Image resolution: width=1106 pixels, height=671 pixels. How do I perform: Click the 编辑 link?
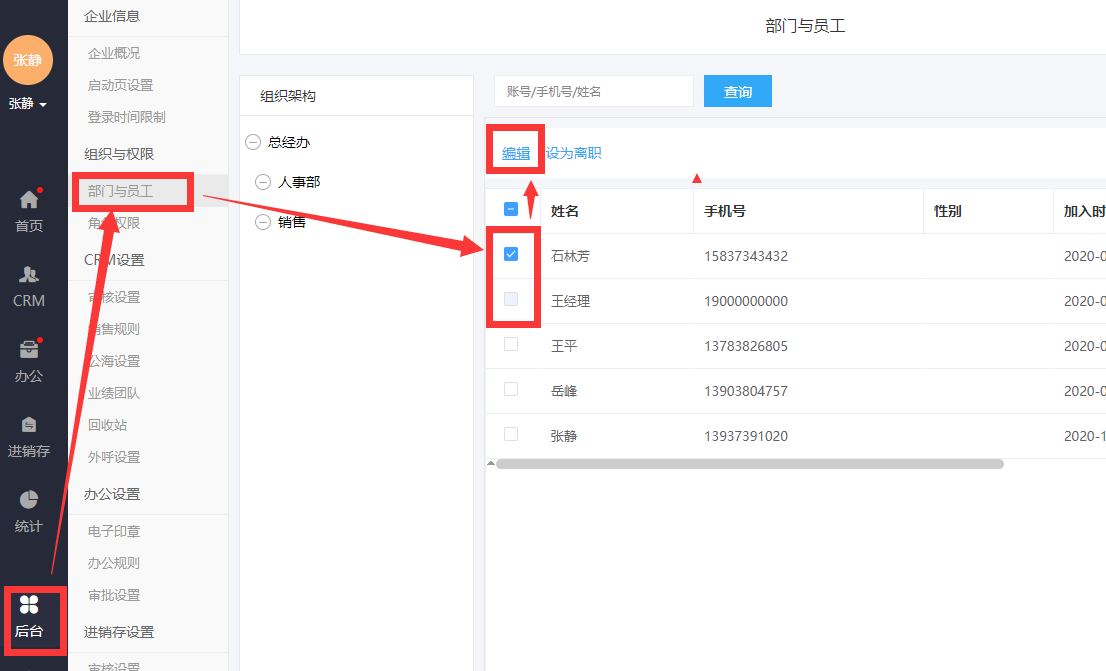(516, 153)
